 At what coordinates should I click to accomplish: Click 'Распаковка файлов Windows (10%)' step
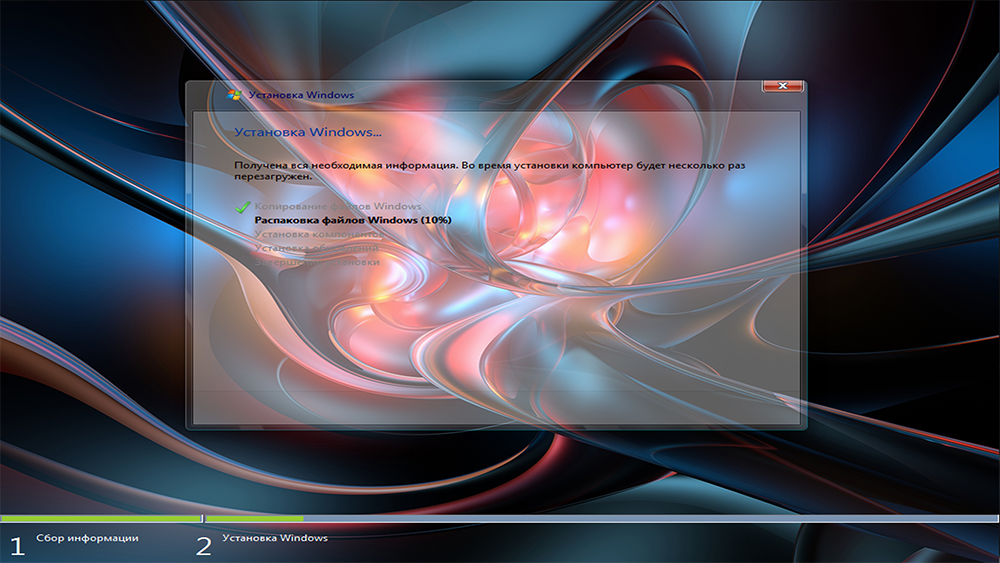click(x=353, y=220)
